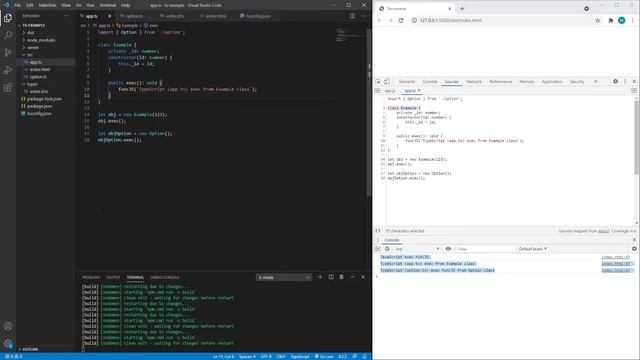
Task: Close the VS Code terminal panel
Action: pyautogui.click(x=363, y=277)
